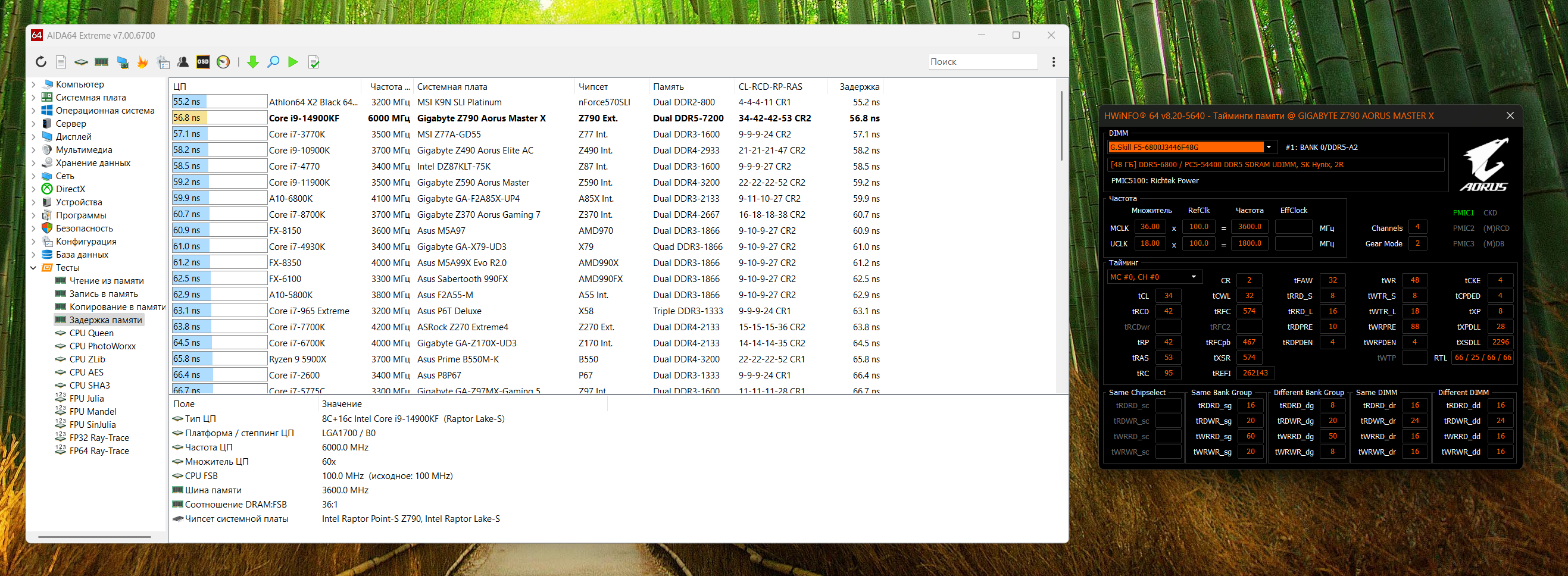This screenshot has width=1568, height=576.
Task: Click the Шина памяти field row
Action: click(x=389, y=490)
